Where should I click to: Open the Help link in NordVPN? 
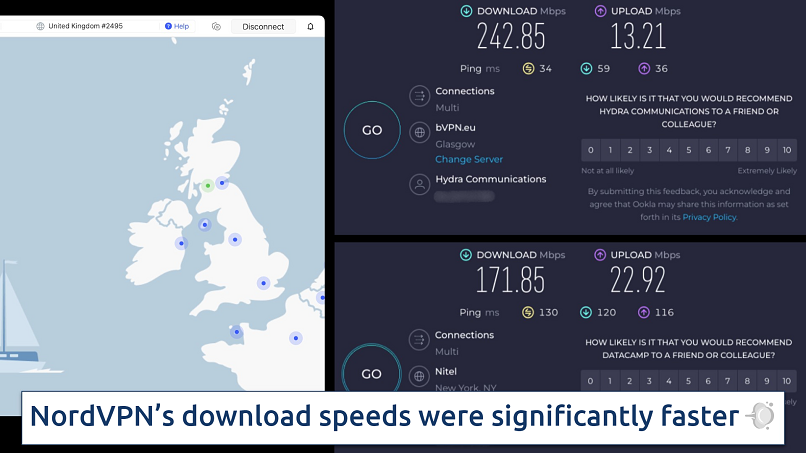coord(177,27)
